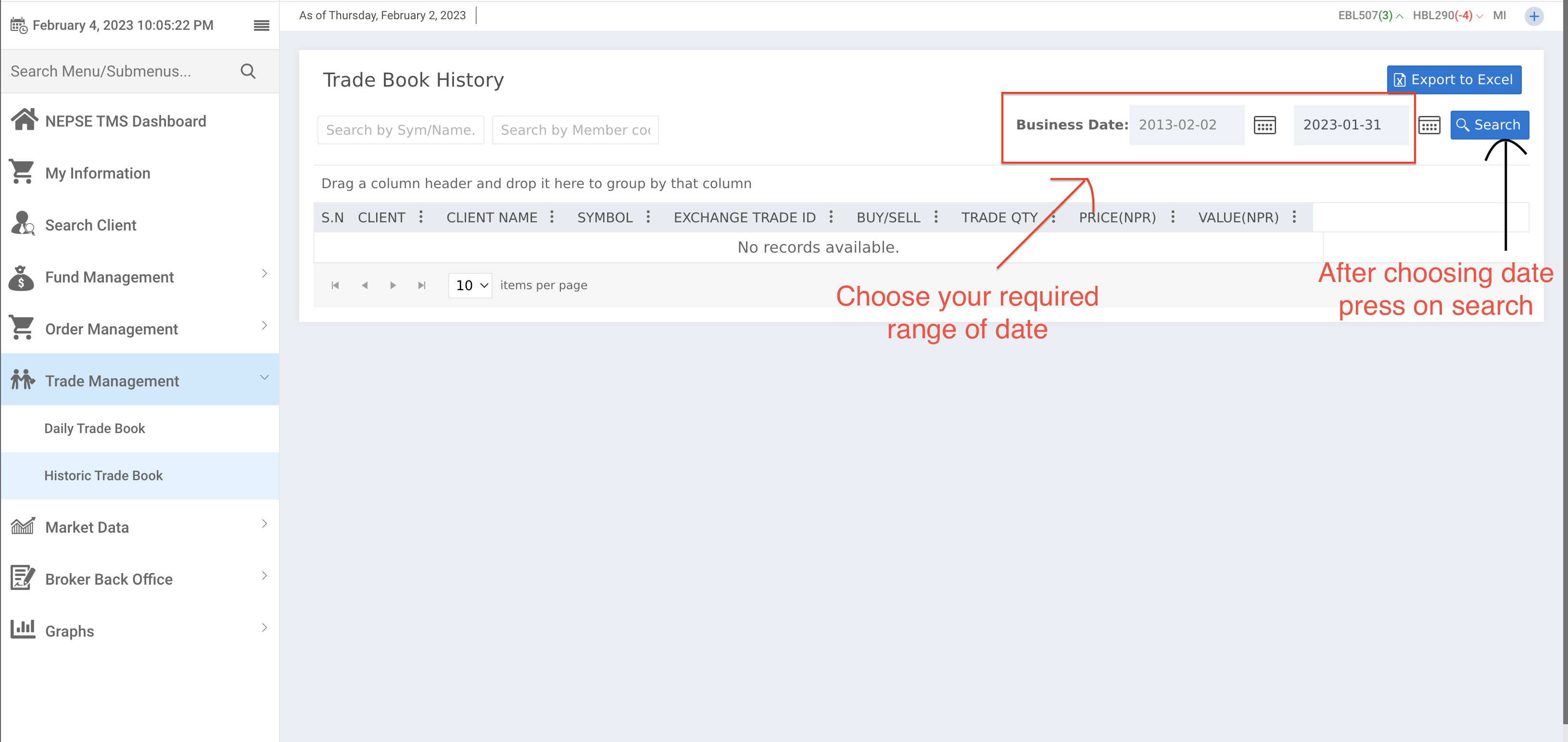1568x742 pixels.
Task: Open the VALUE(NPR) column menu dots
Action: (1294, 217)
